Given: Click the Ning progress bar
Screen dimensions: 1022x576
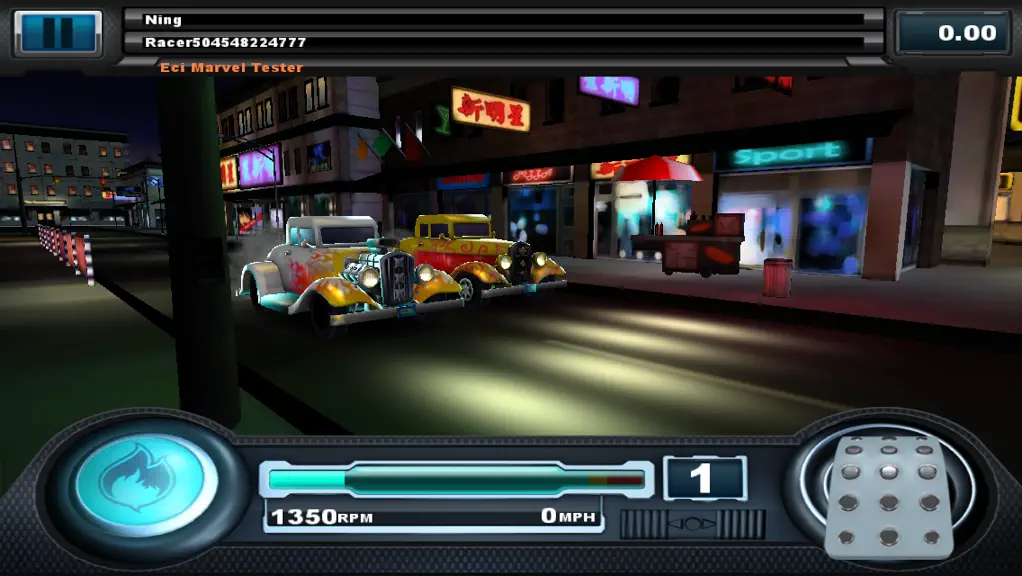Looking at the screenshot, I should click(x=503, y=20).
